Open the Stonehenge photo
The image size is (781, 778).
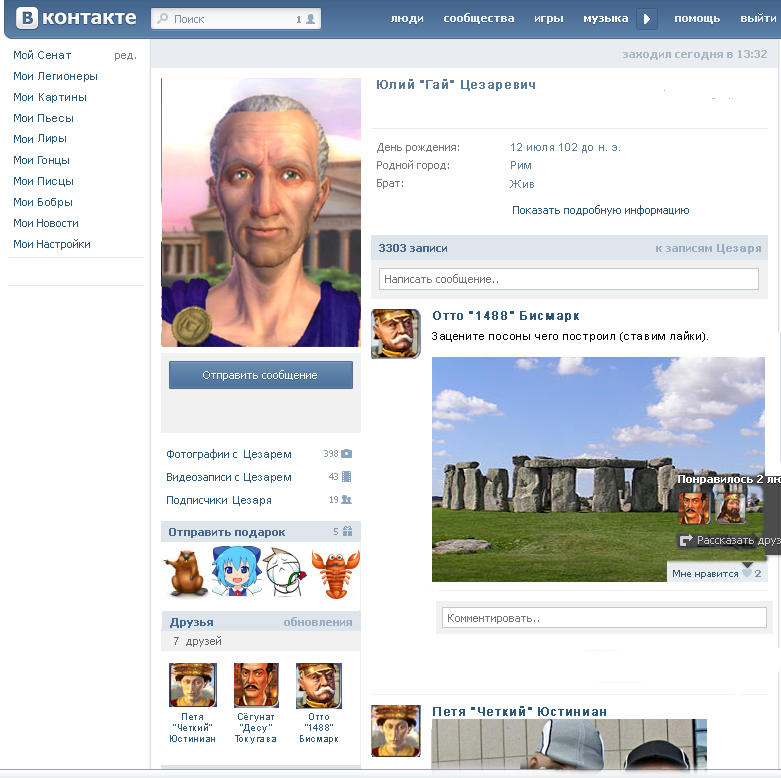click(x=598, y=469)
